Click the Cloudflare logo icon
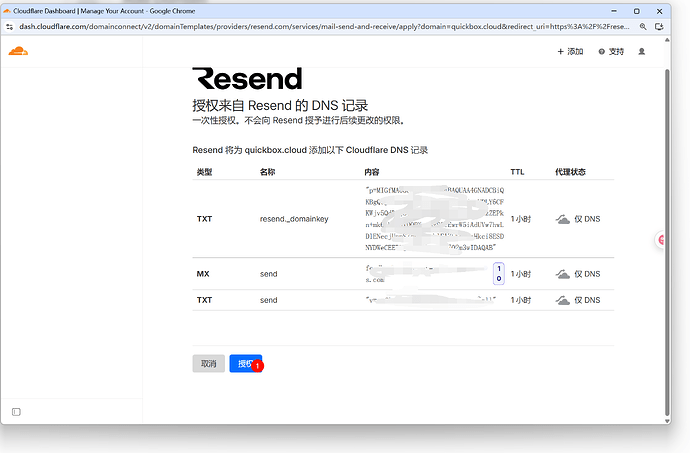The height and width of the screenshot is (453, 690). [x=18, y=51]
